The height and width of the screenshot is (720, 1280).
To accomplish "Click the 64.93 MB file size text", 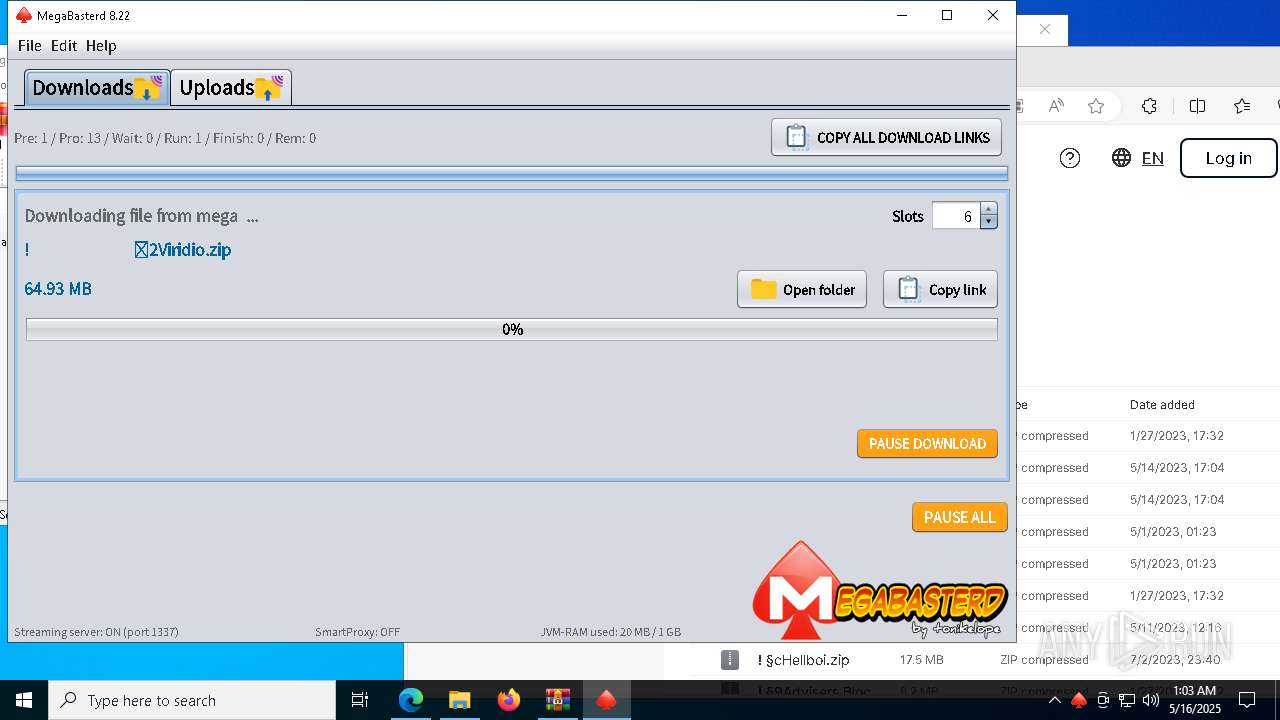I will tap(58, 289).
